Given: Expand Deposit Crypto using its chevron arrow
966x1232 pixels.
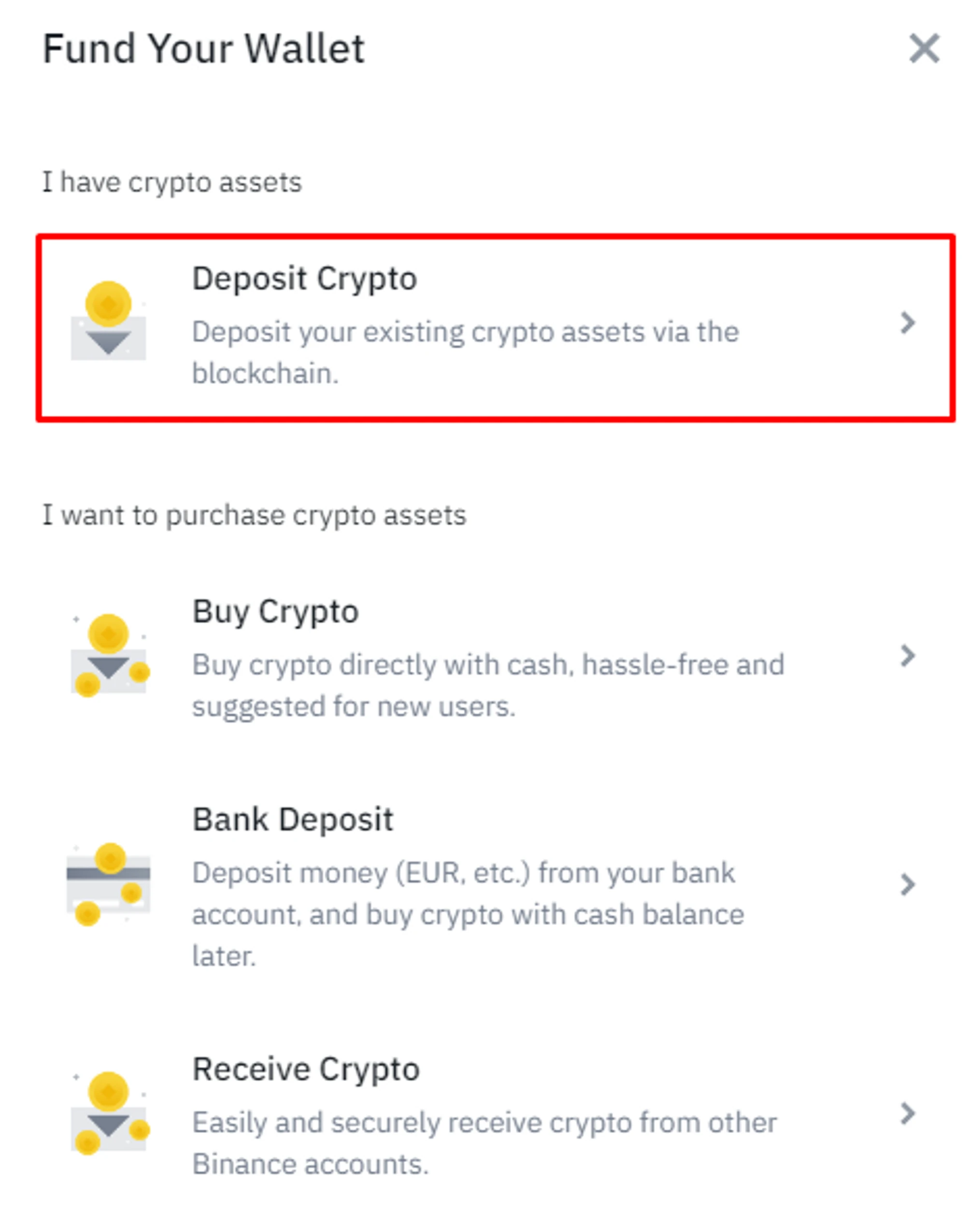Looking at the screenshot, I should click(907, 323).
